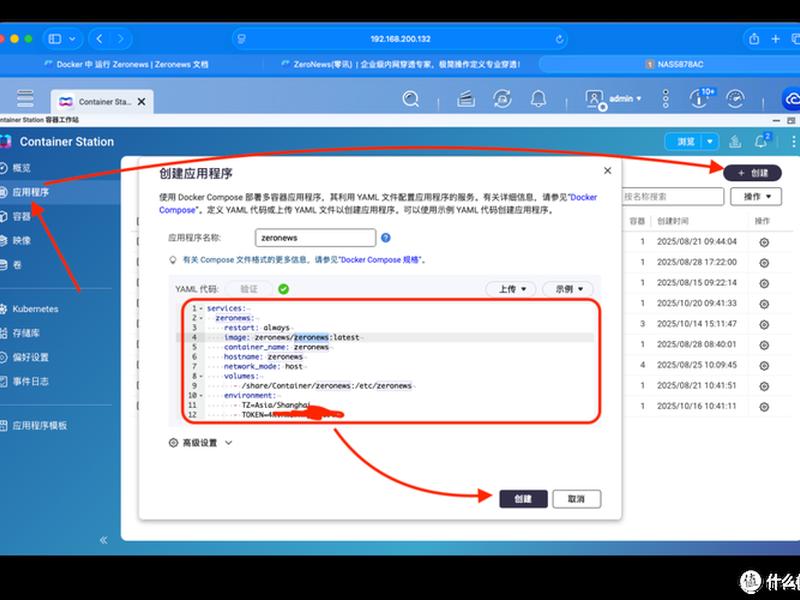The width and height of the screenshot is (800, 600).
Task: Open the Upload (上传) dropdown
Action: 511,289
